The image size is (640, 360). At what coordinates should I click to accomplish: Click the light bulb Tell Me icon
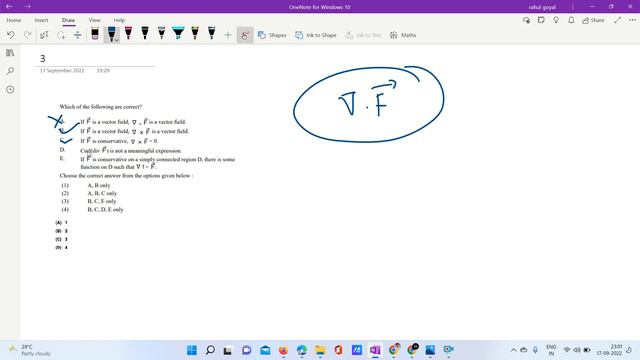(556, 20)
